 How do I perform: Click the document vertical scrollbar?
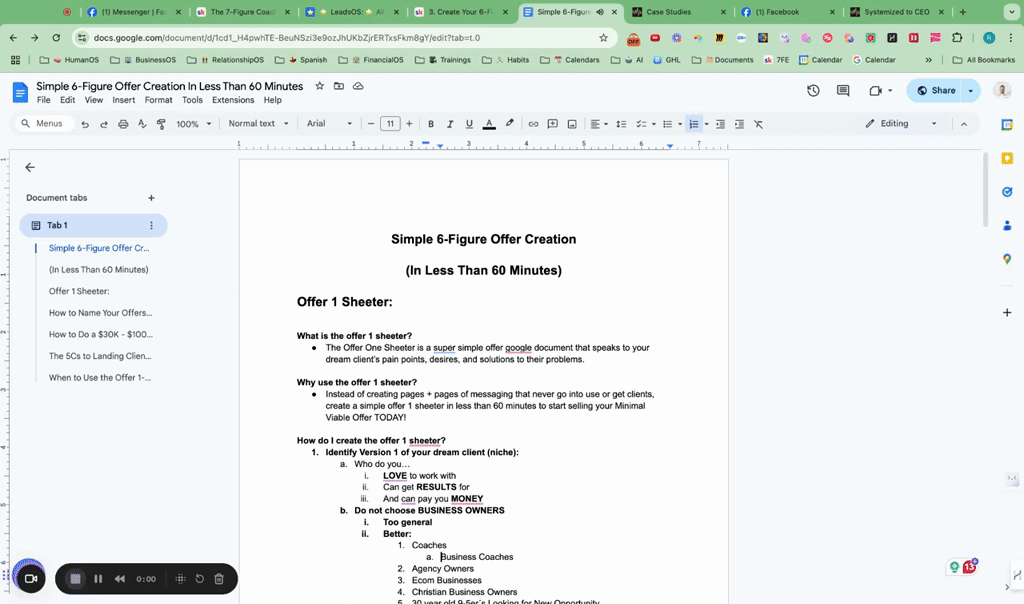(985, 190)
